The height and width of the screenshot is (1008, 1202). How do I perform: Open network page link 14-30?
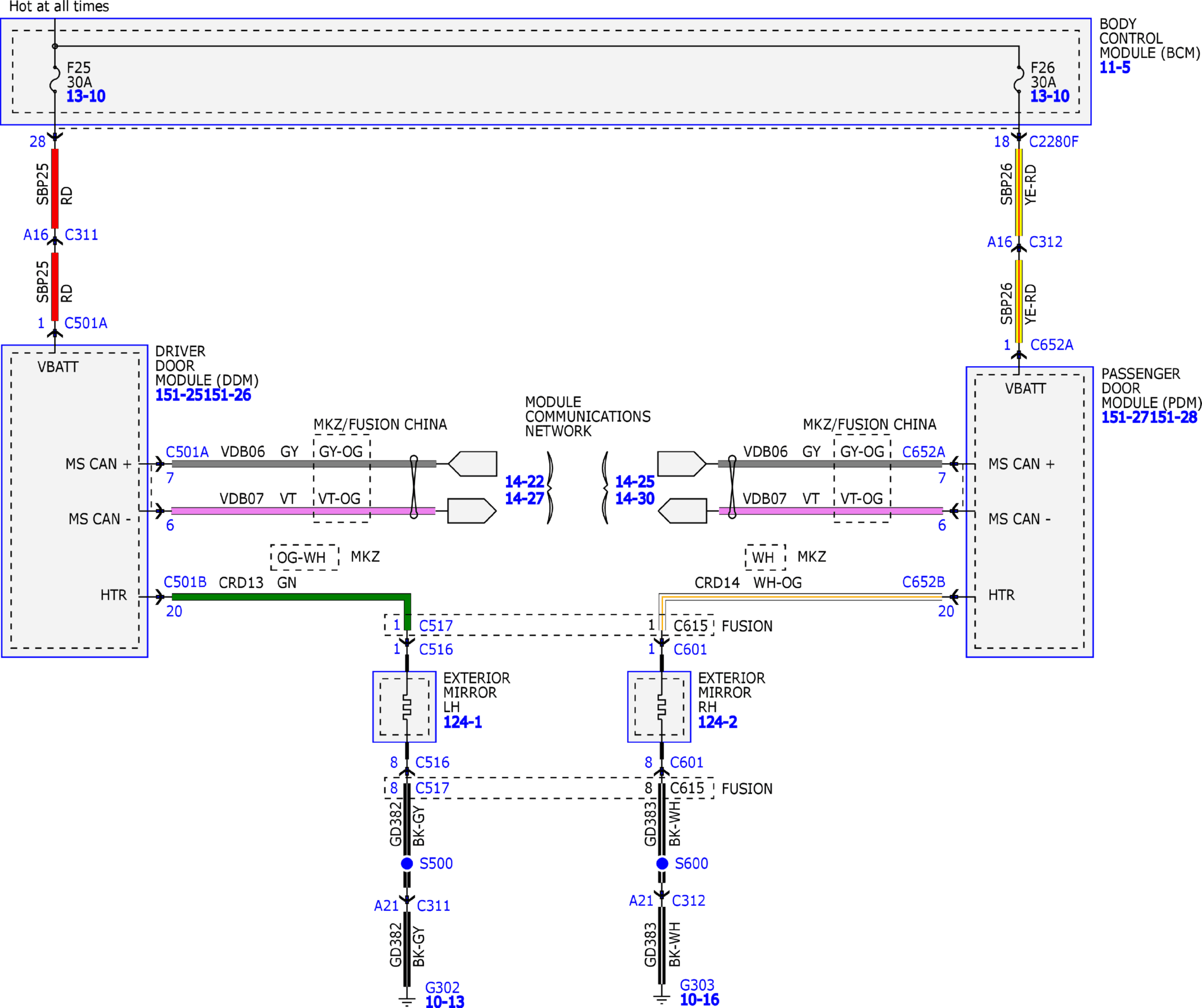[635, 498]
